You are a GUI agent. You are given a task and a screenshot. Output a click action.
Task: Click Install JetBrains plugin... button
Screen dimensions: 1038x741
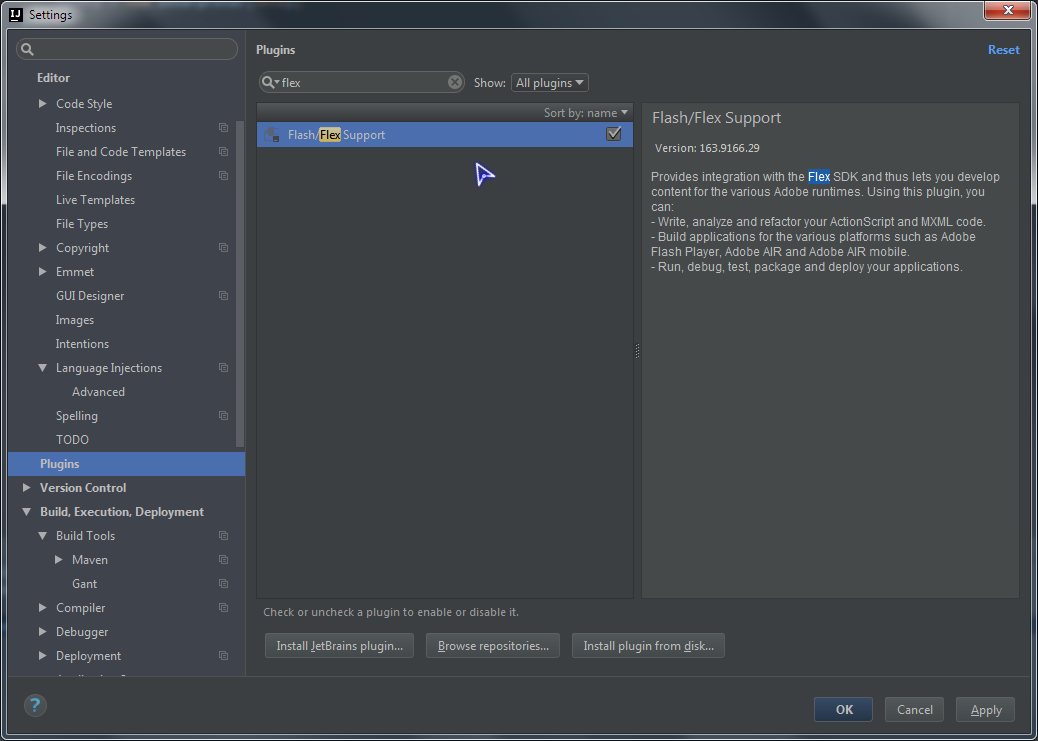click(x=340, y=646)
